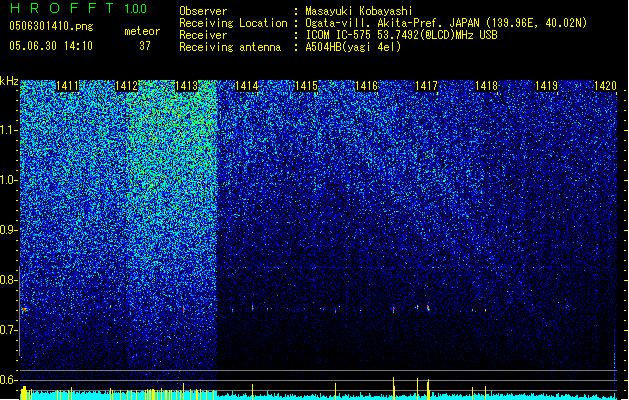629x400 pixels.
Task: Click the HROFFT 1.0.0 title text
Action: click(79, 8)
